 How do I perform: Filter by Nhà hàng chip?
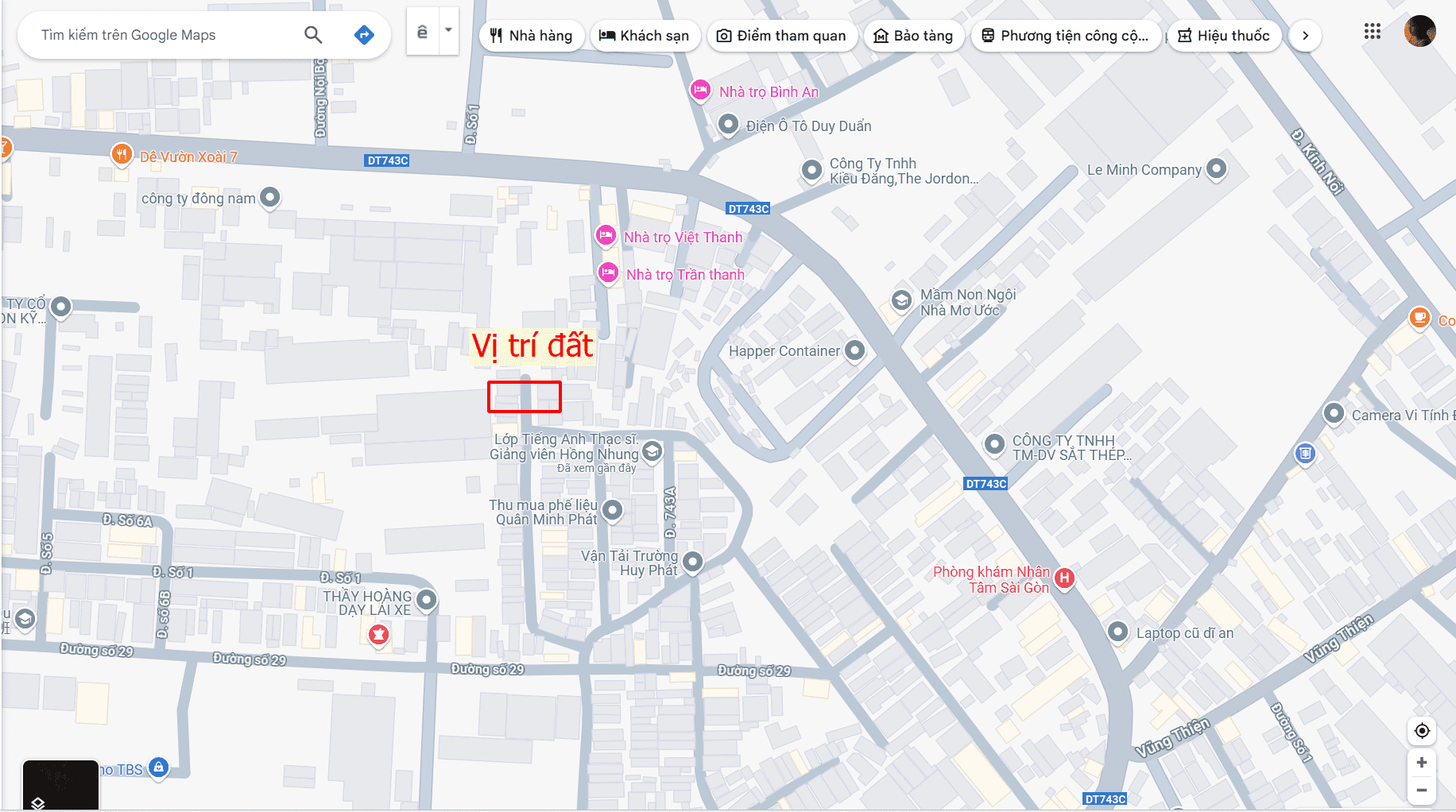532,36
